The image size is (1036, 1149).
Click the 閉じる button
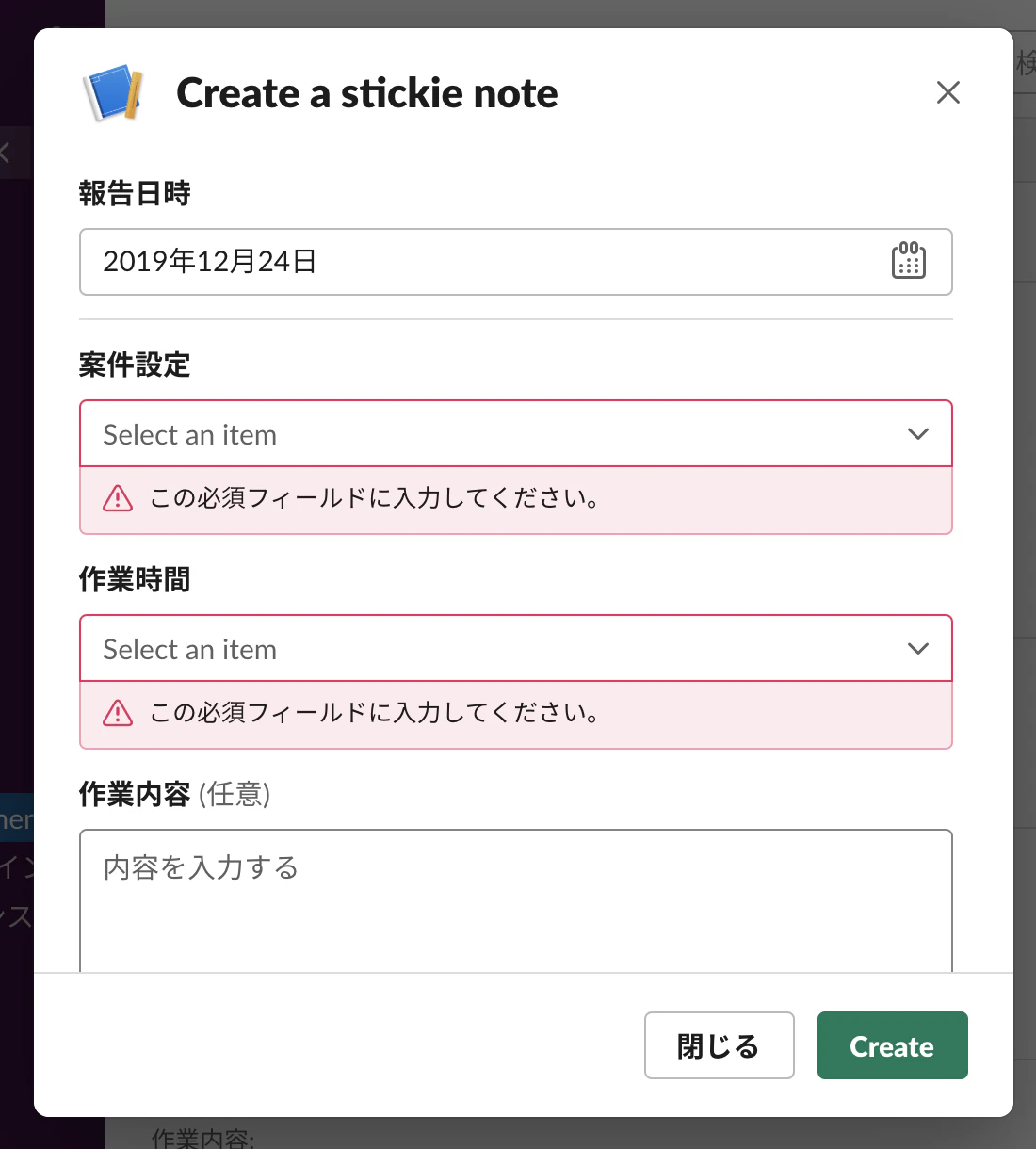(720, 1045)
